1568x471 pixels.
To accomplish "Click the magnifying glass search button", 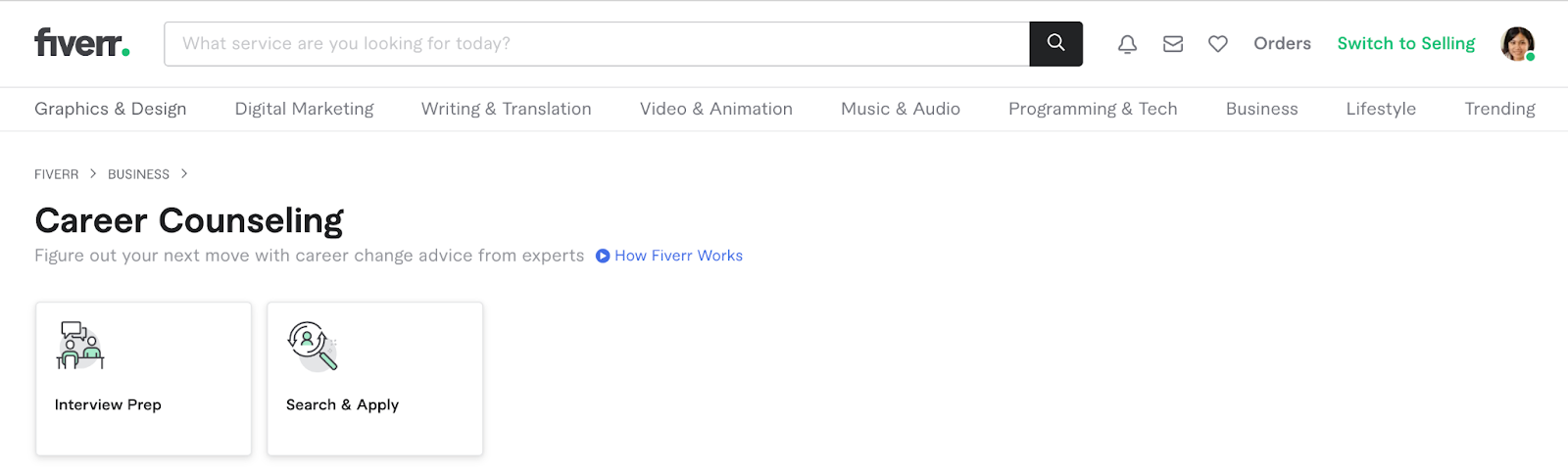I will pyautogui.click(x=1055, y=43).
